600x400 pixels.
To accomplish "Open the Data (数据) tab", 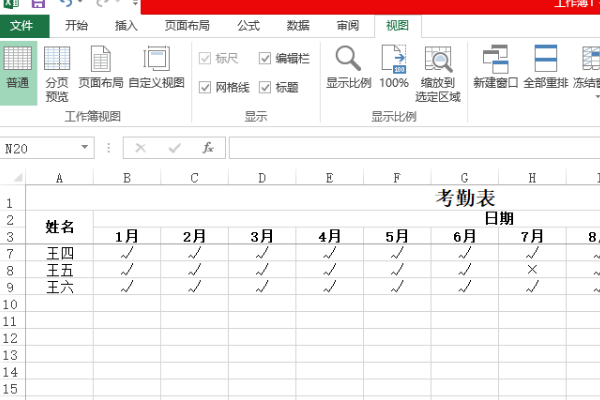I will tap(298, 26).
